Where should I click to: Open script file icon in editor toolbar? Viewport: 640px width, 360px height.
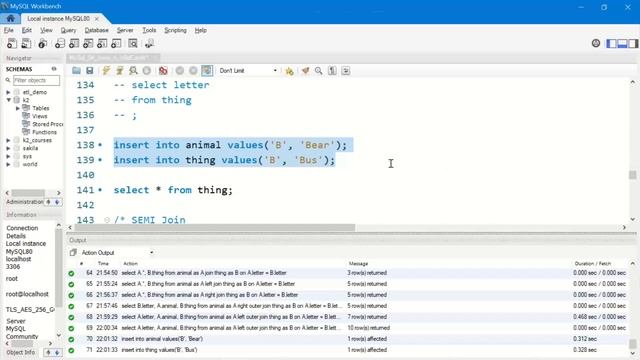pos(76,71)
